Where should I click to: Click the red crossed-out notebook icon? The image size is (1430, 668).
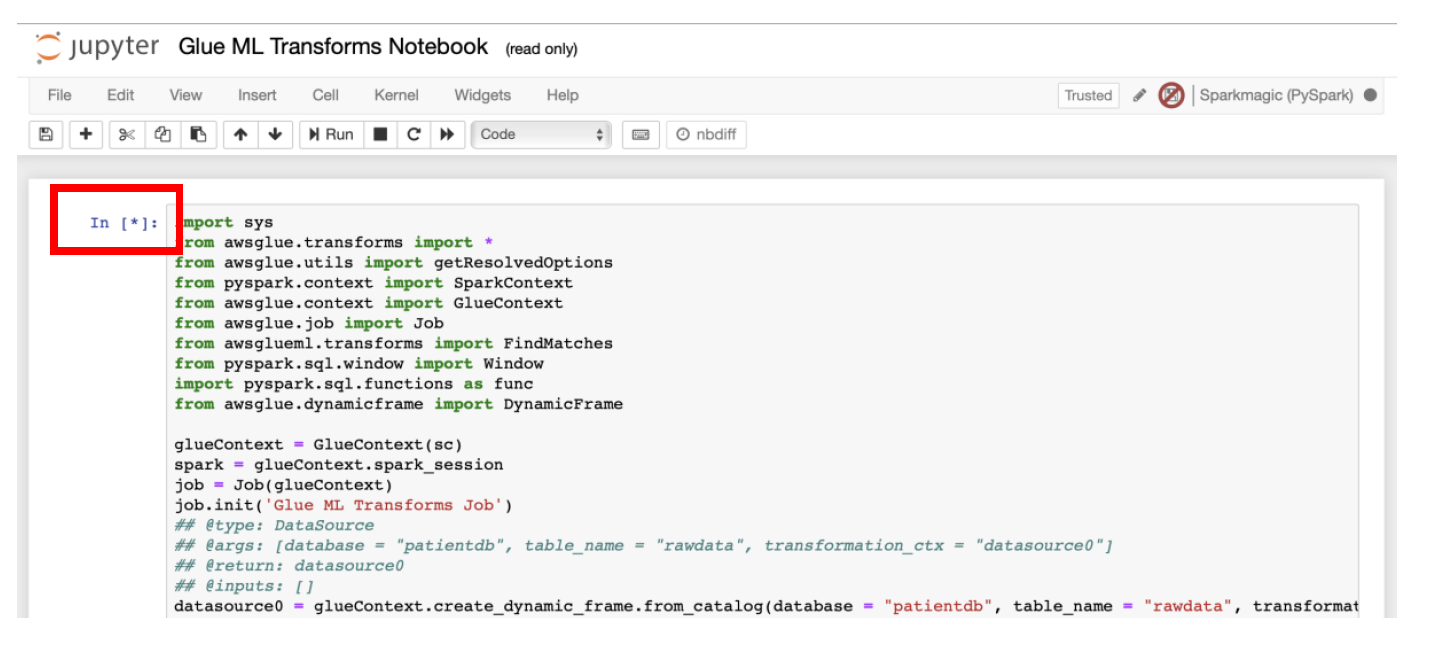point(1171,95)
